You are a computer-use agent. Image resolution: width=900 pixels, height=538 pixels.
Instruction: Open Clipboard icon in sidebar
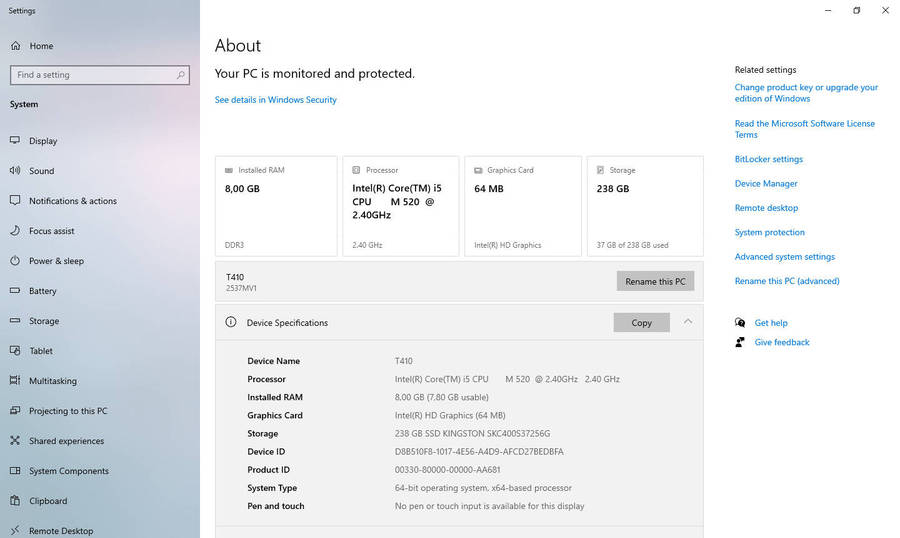click(15, 501)
